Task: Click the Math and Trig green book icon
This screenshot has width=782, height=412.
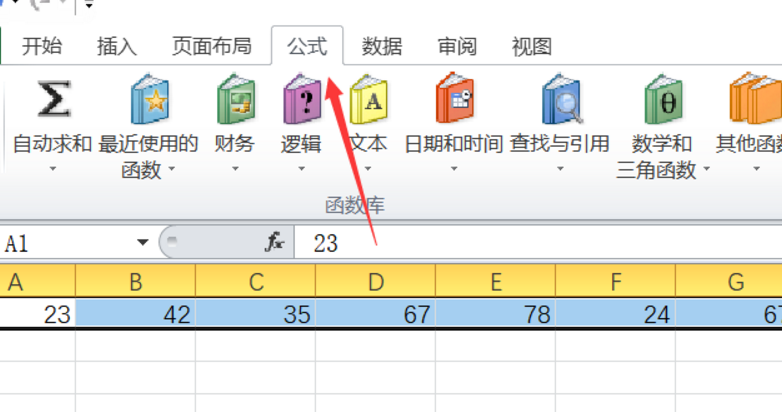Action: point(663,99)
